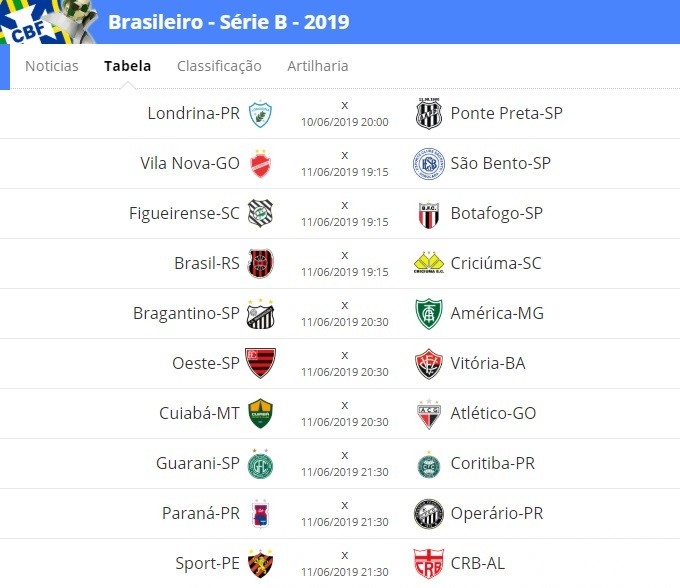
Task: Switch to the Classificação tab
Action: click(219, 66)
